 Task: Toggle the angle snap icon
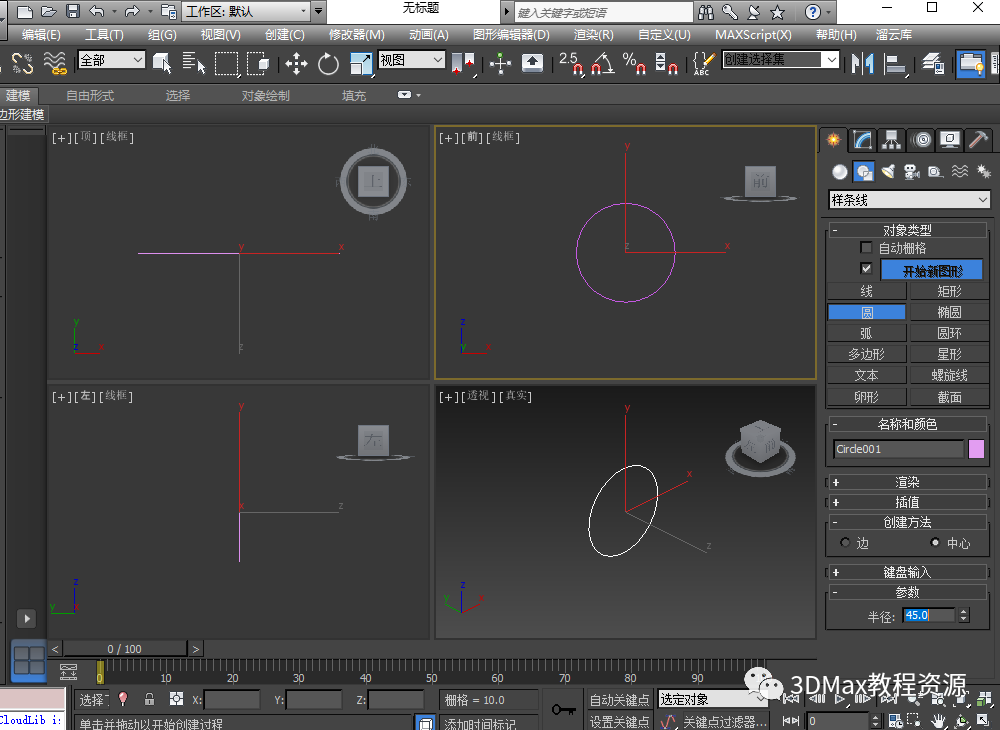point(602,64)
